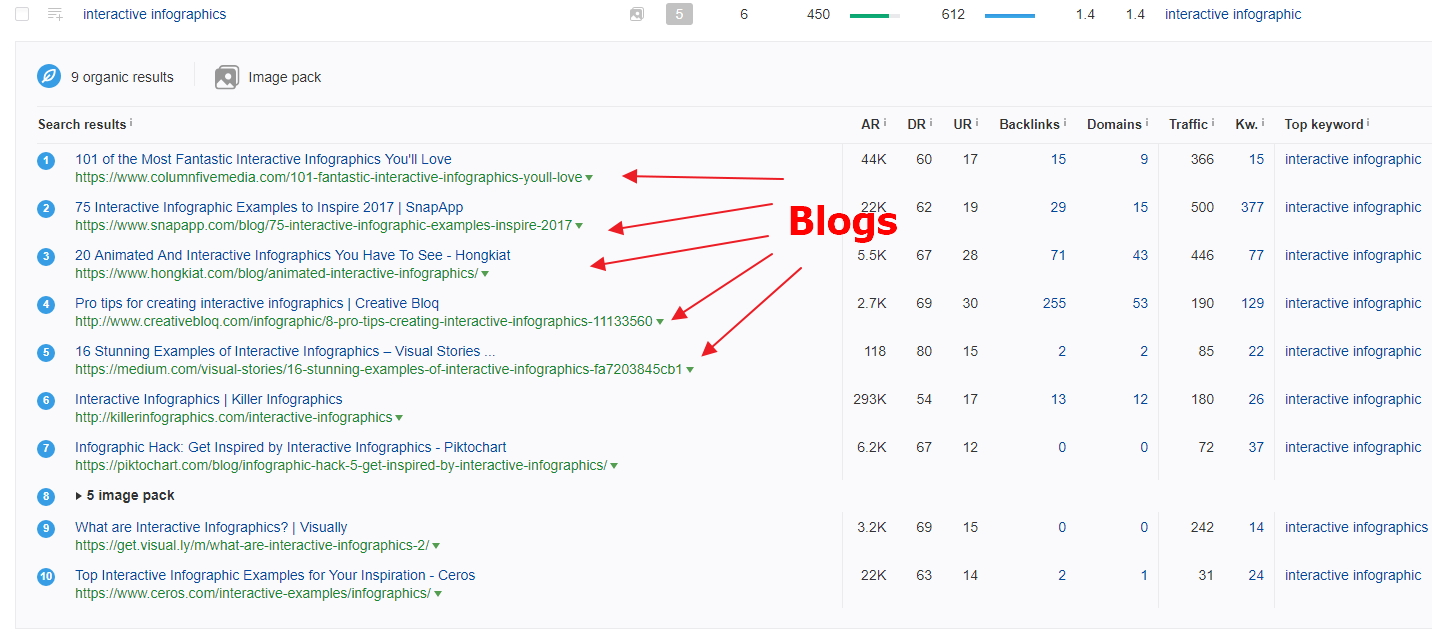Viewport: 1432px width, 632px height.
Task: Click the 255 backlinks count for Creative Bloq
Action: pos(1054,303)
